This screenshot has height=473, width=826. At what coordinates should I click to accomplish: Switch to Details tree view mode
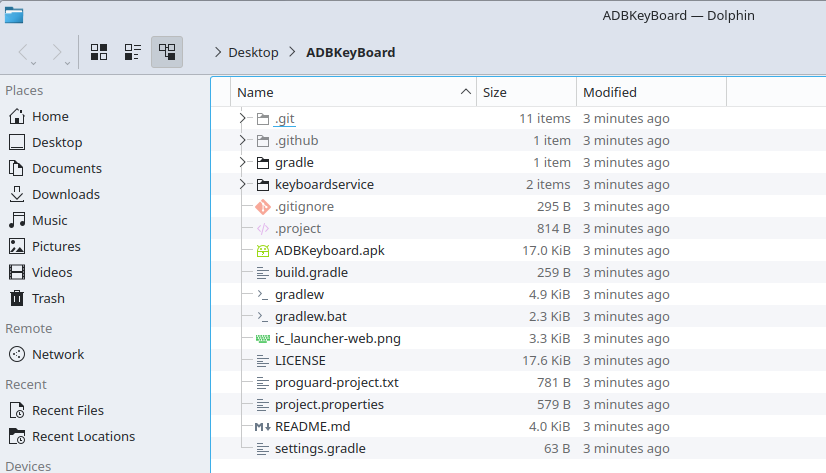pyautogui.click(x=167, y=52)
